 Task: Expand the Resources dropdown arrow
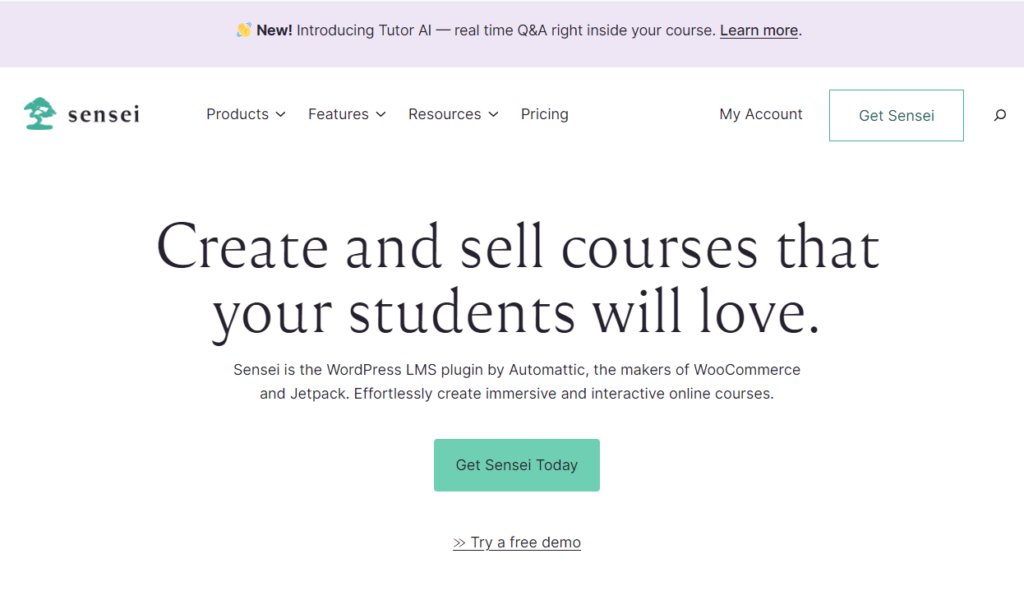point(493,115)
